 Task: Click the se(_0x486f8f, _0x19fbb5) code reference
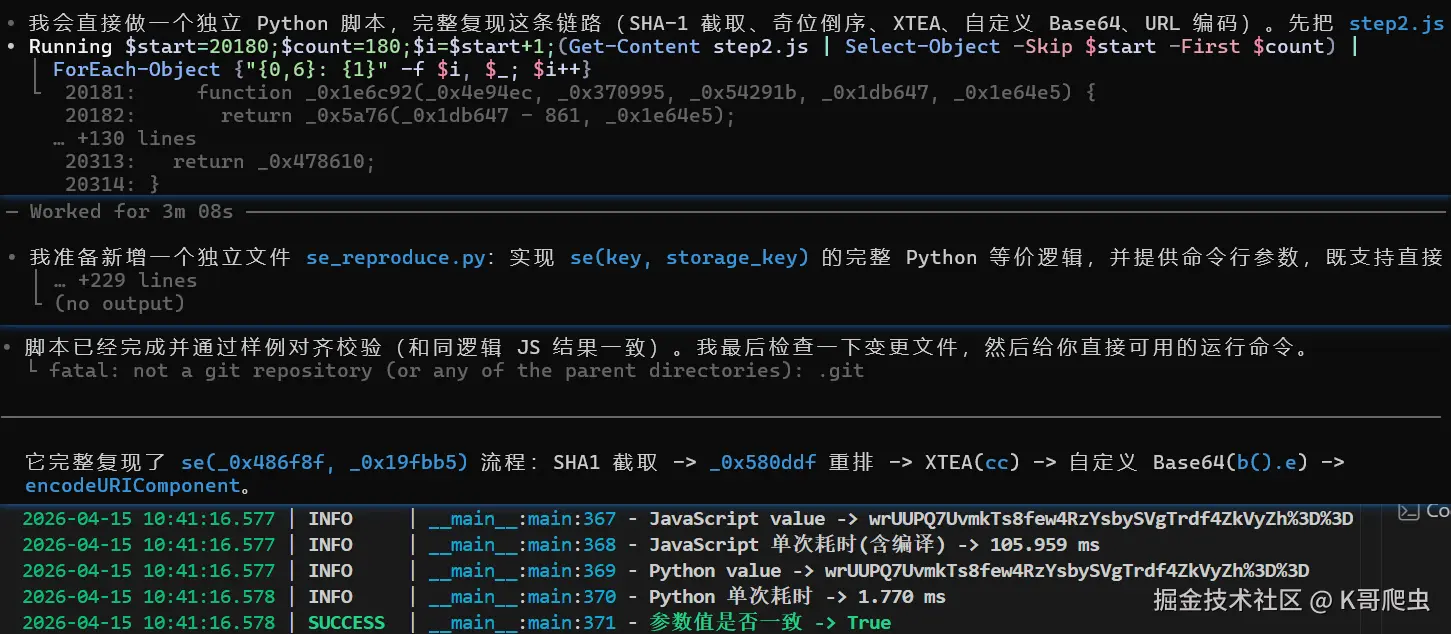pyautogui.click(x=324, y=462)
